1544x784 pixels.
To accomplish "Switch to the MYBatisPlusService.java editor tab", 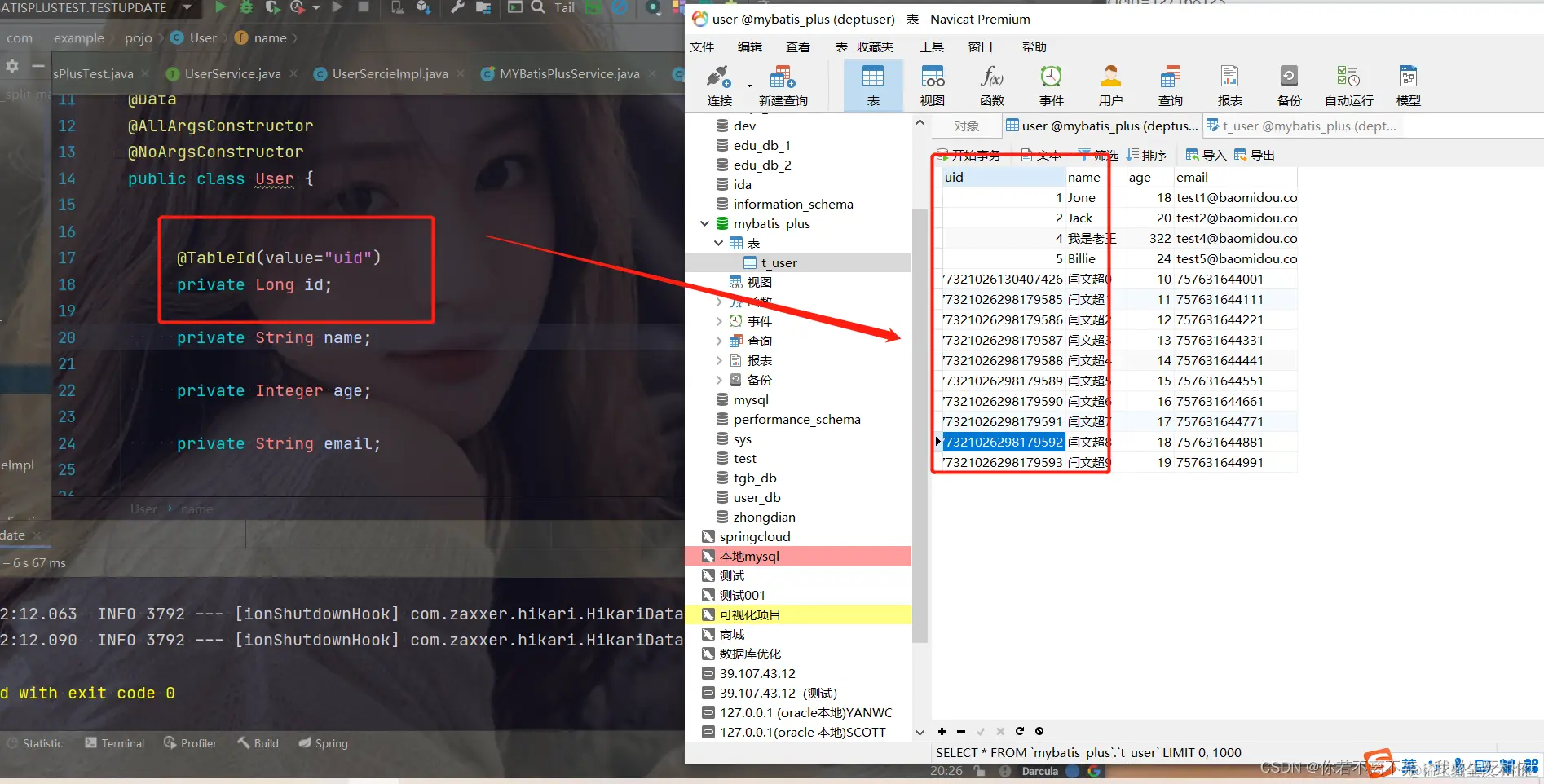I will point(569,73).
